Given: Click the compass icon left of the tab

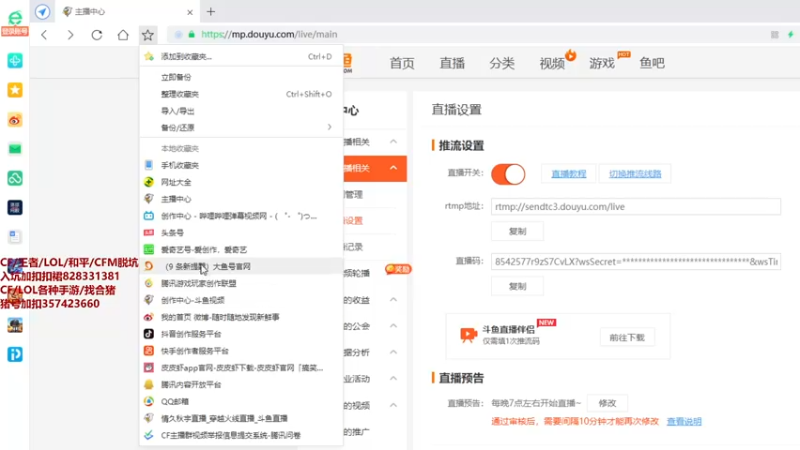Looking at the screenshot, I should [x=42, y=11].
